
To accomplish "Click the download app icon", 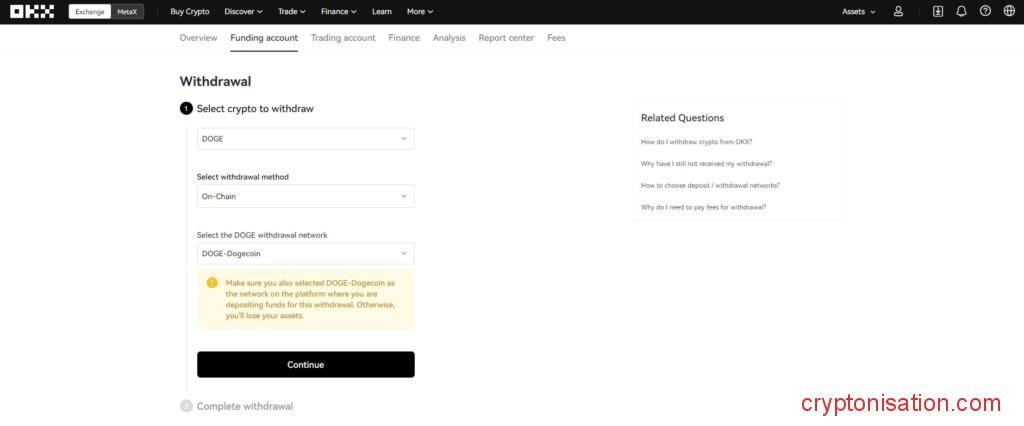I will coord(938,12).
